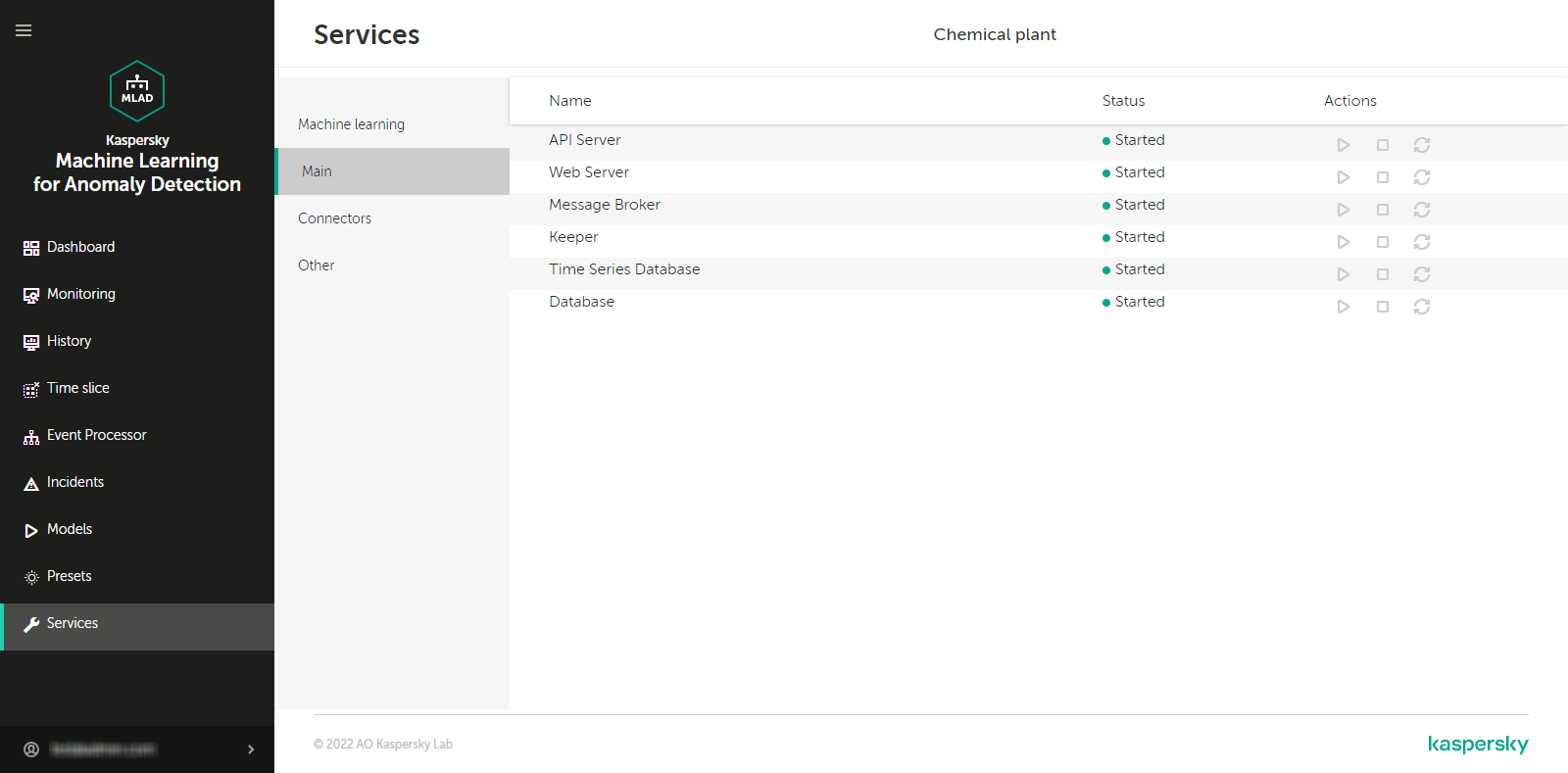This screenshot has width=1568, height=773.
Task: Expand the user account chevron
Action: coord(251,749)
